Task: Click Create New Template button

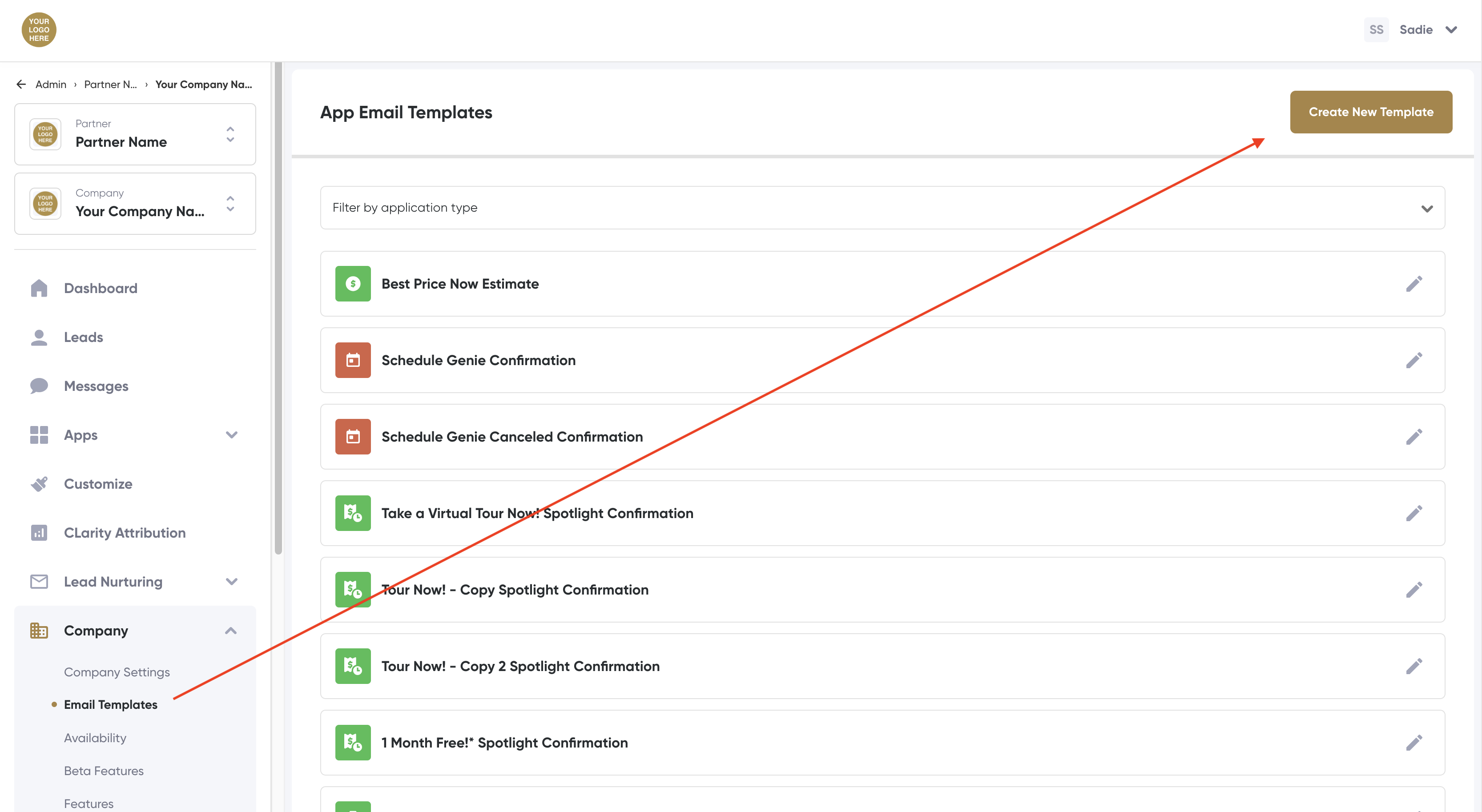Action: (x=1370, y=112)
